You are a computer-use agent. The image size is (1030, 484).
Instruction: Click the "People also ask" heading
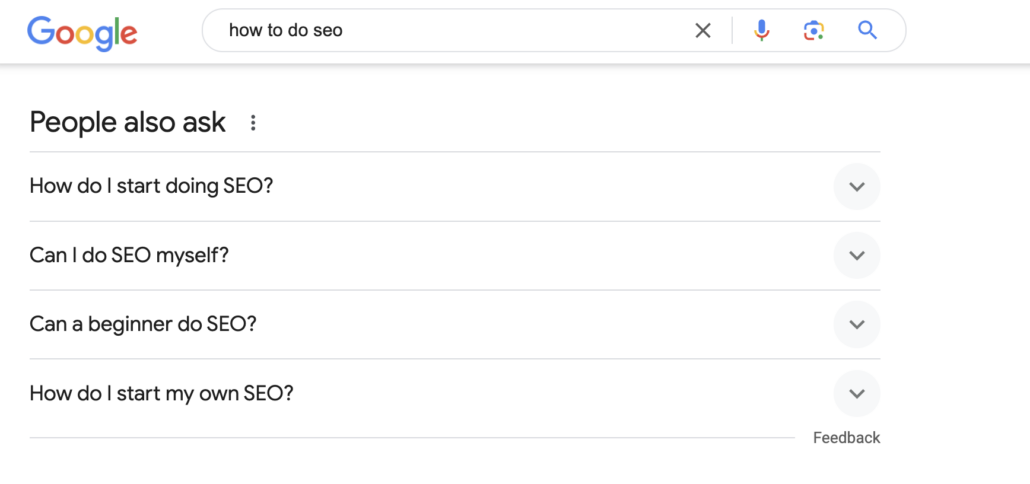coord(128,123)
